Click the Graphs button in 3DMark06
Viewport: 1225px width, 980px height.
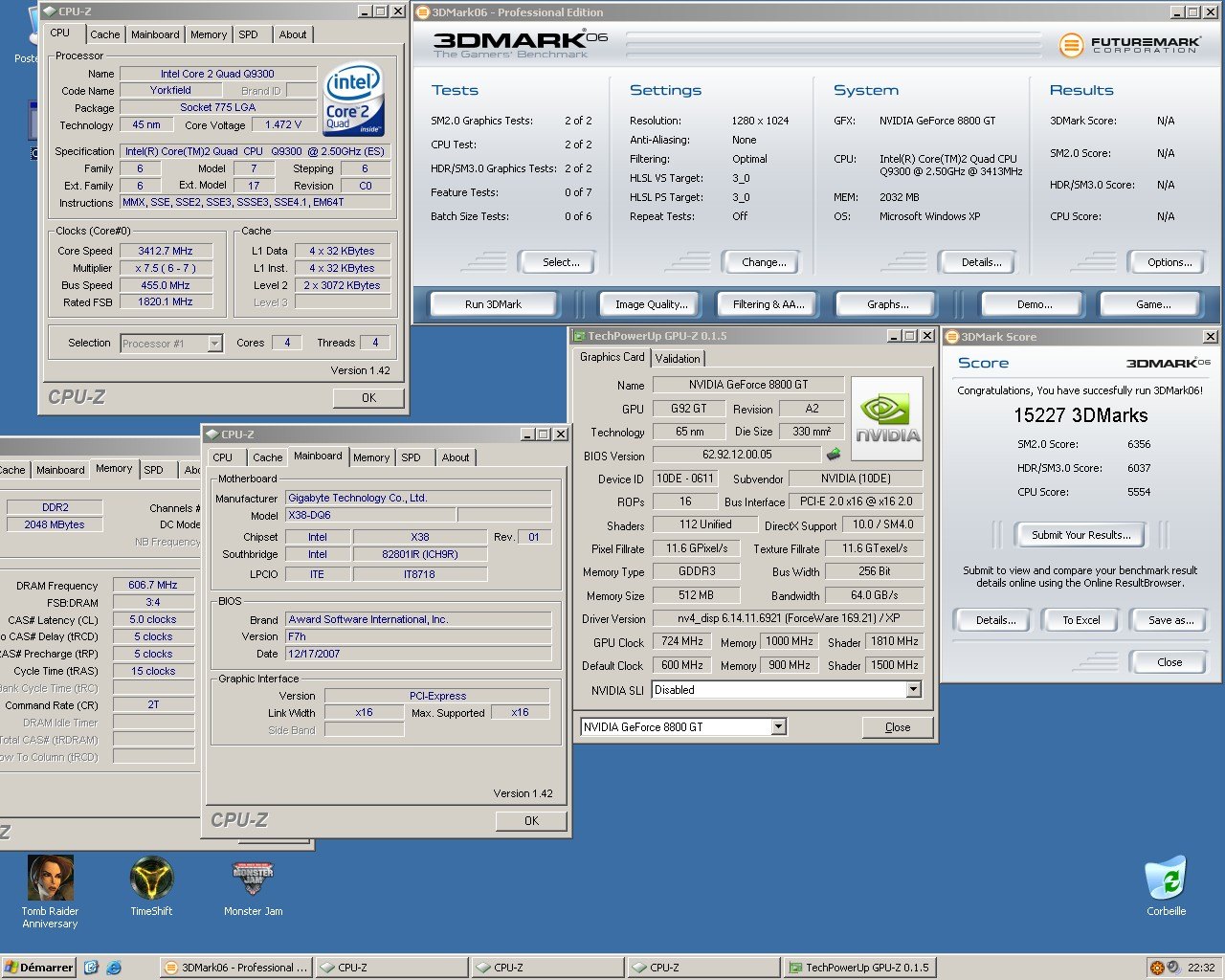tap(888, 304)
